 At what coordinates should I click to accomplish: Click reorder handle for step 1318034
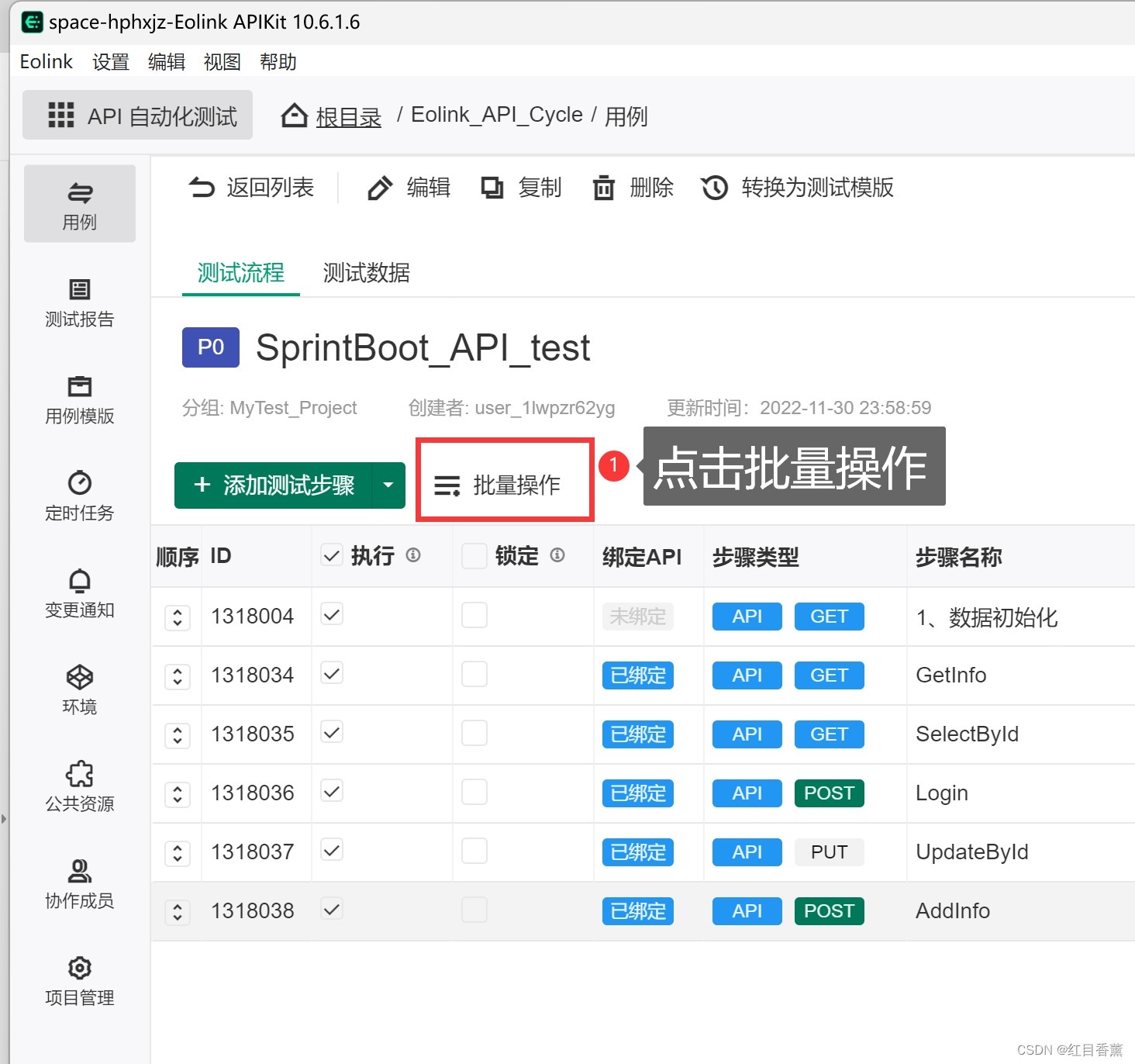point(178,676)
